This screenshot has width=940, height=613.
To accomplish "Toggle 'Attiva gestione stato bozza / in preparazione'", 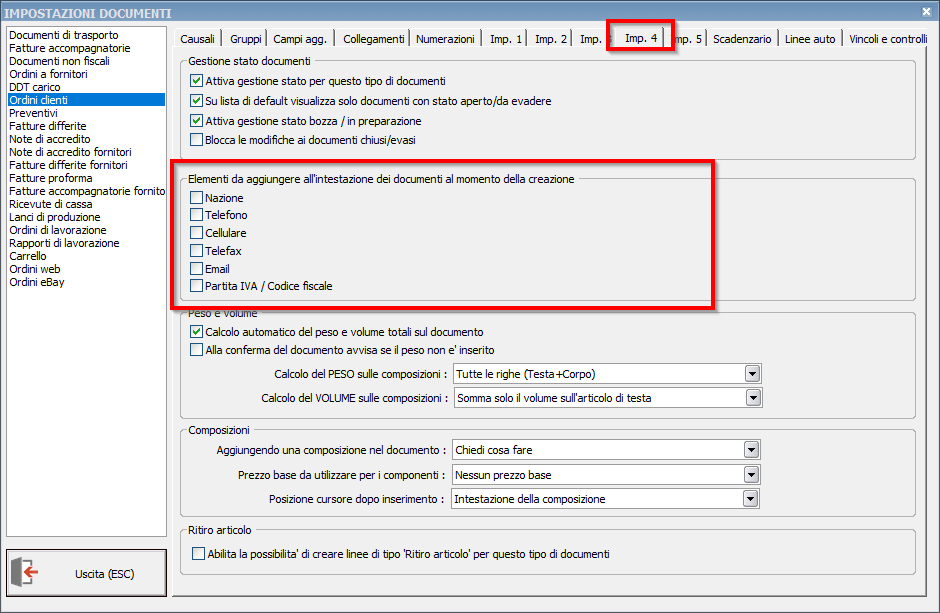I will [196, 120].
